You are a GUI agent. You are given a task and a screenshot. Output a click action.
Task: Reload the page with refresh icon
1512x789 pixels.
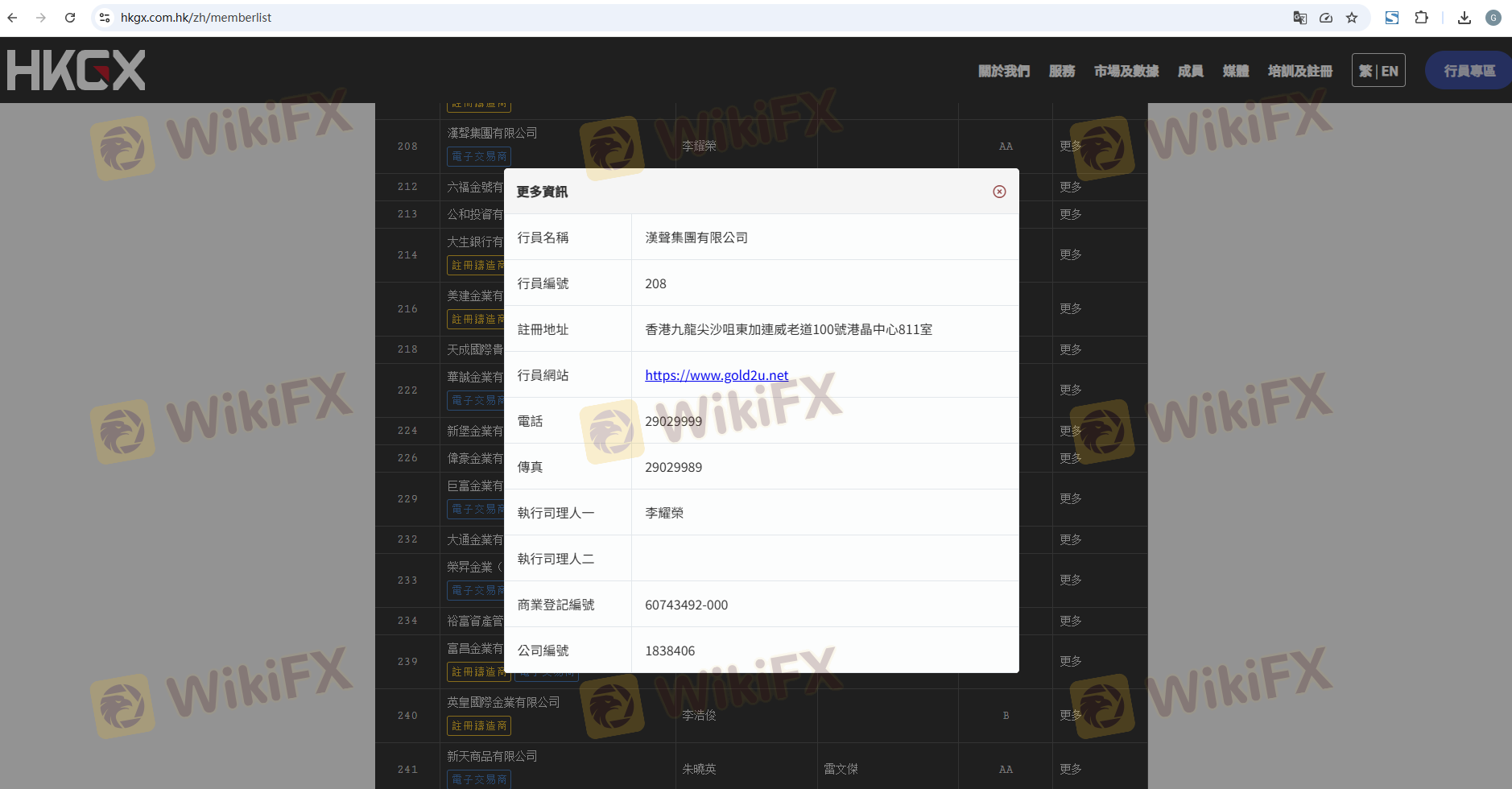click(x=70, y=18)
